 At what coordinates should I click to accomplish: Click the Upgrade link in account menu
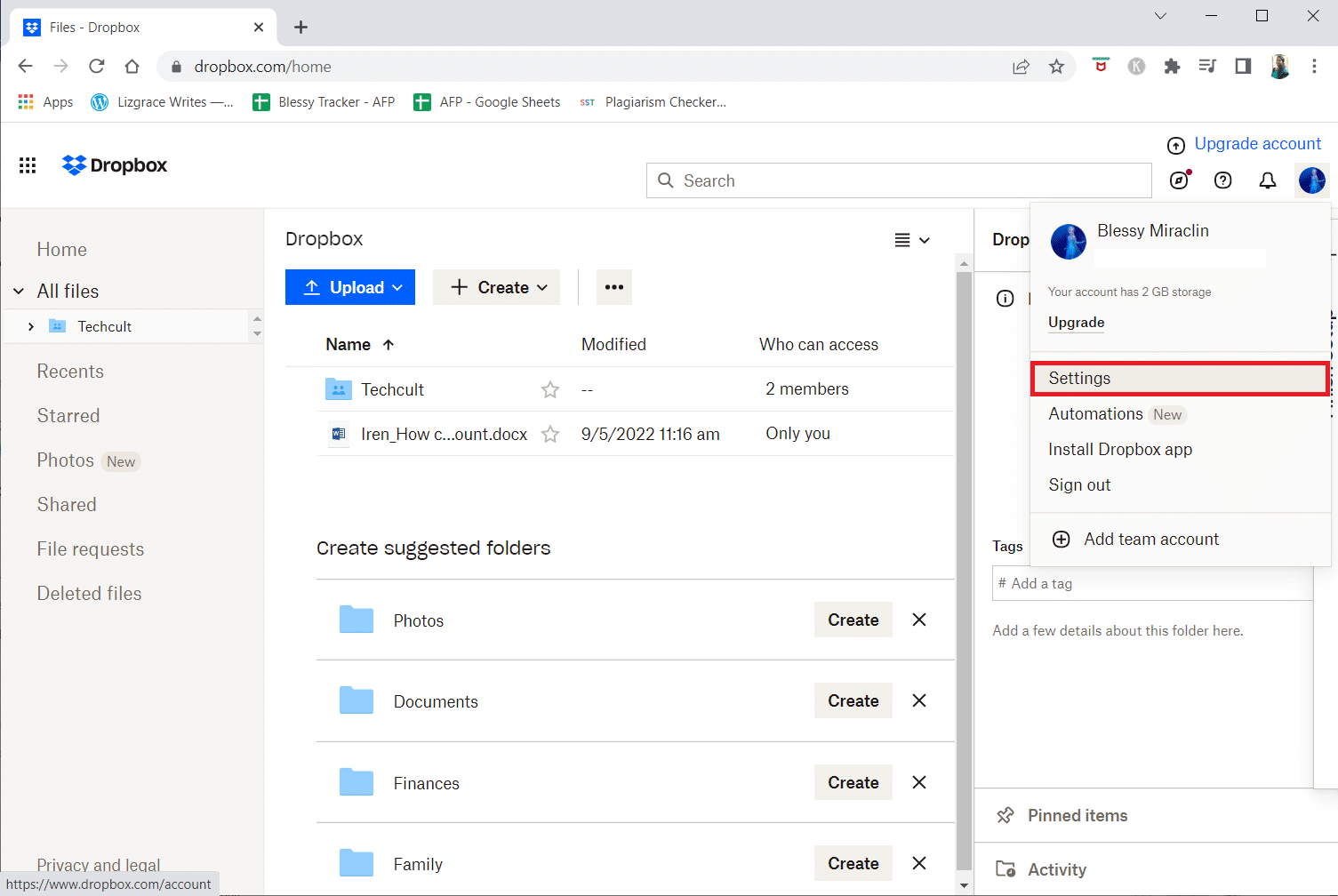(1077, 323)
